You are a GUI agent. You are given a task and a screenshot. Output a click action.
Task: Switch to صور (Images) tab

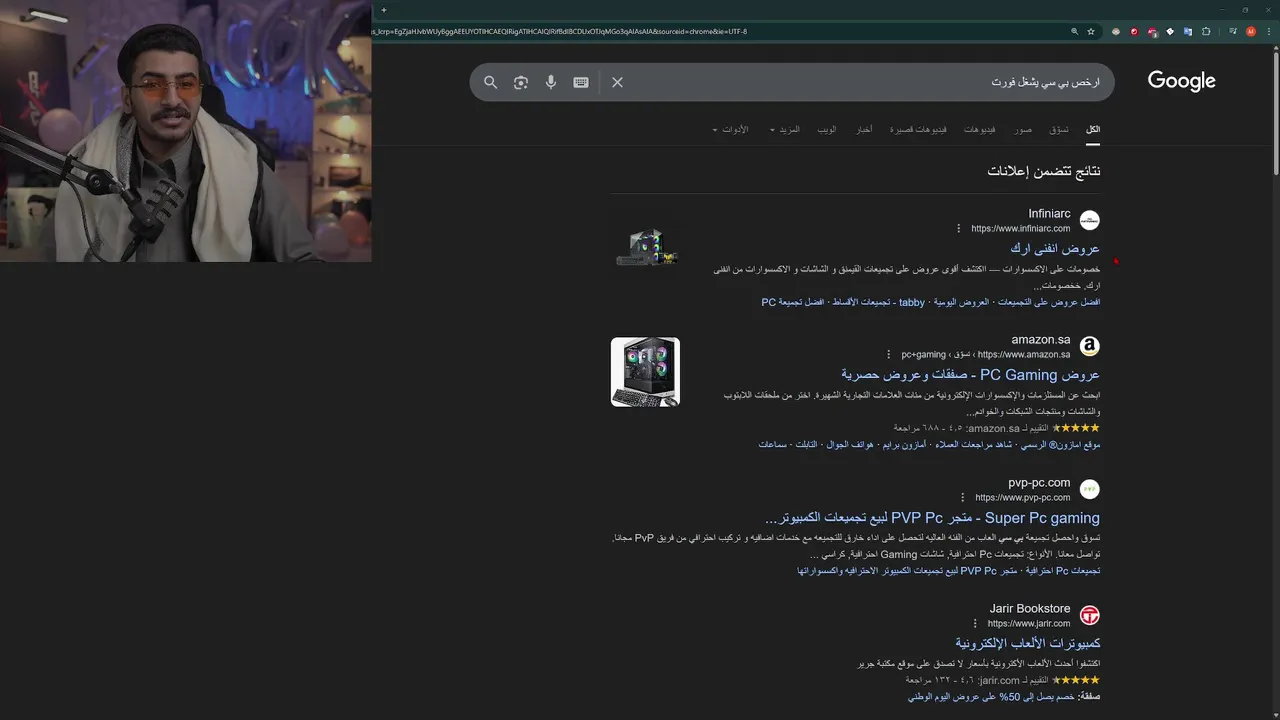click(x=1023, y=130)
